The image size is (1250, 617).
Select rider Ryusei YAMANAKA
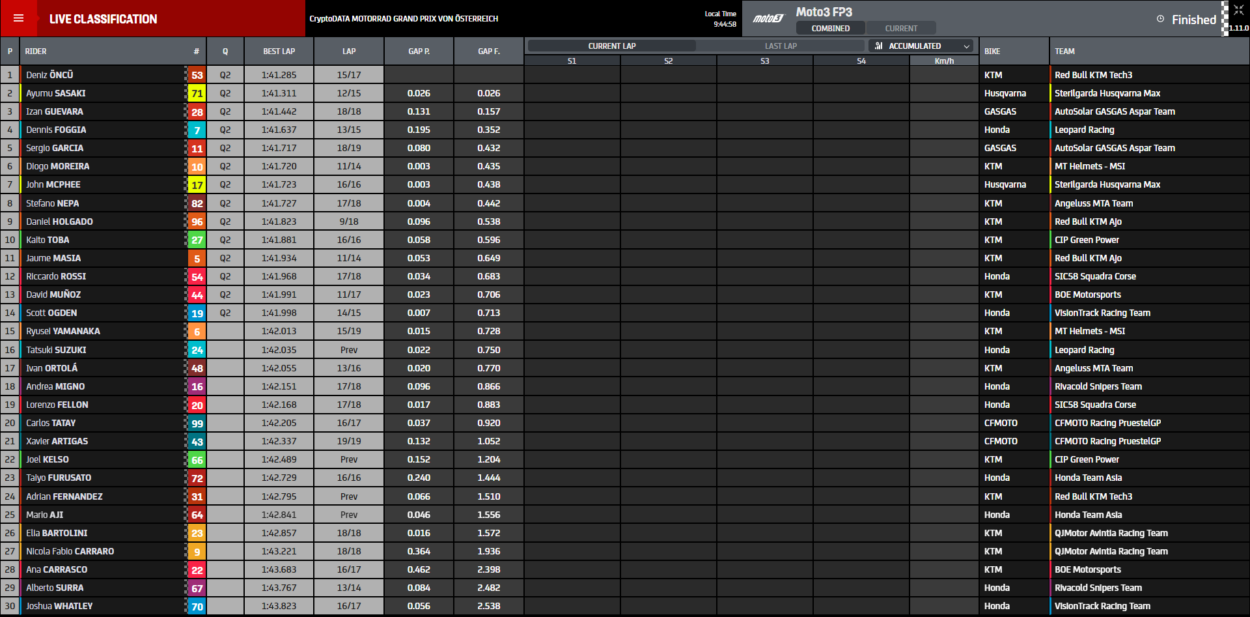(63, 331)
